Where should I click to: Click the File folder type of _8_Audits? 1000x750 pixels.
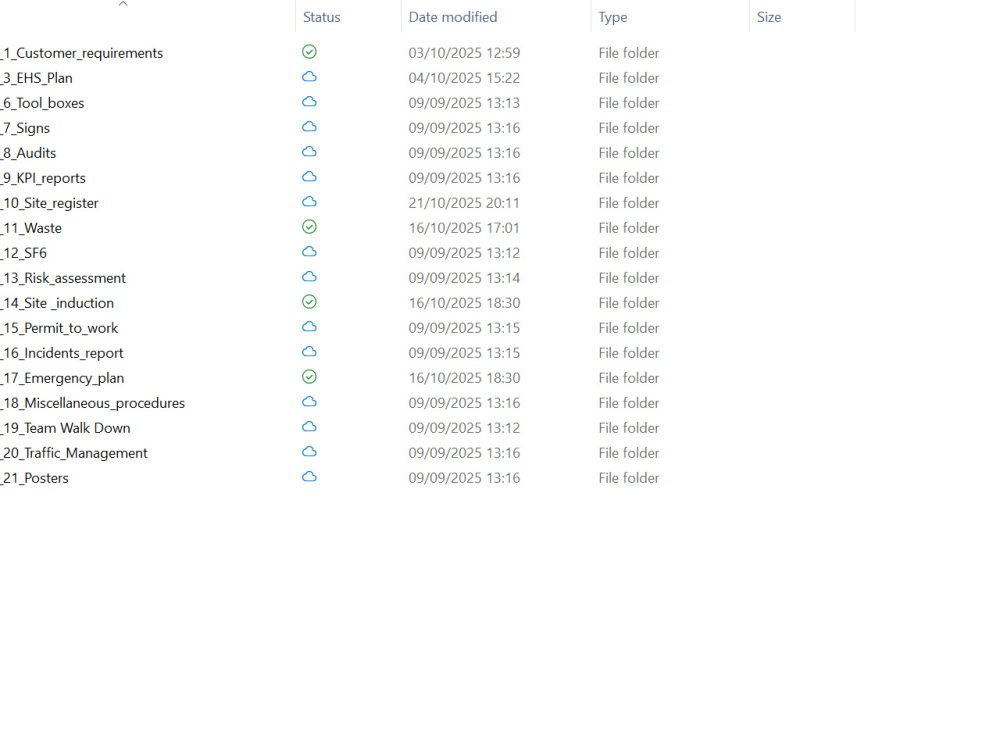pyautogui.click(x=629, y=153)
